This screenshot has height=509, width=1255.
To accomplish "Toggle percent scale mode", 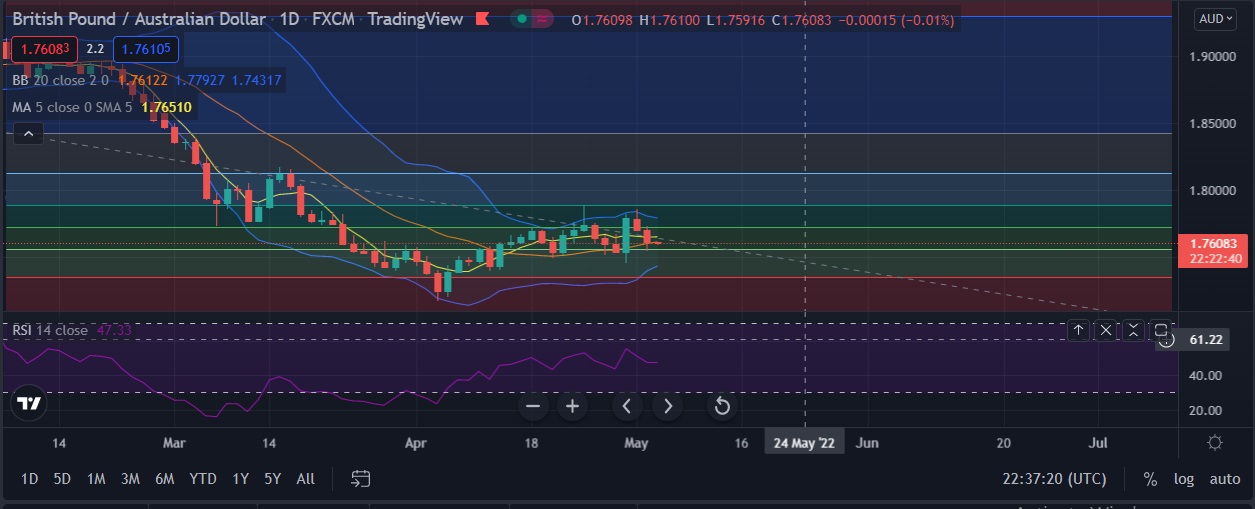I will 1150,479.
